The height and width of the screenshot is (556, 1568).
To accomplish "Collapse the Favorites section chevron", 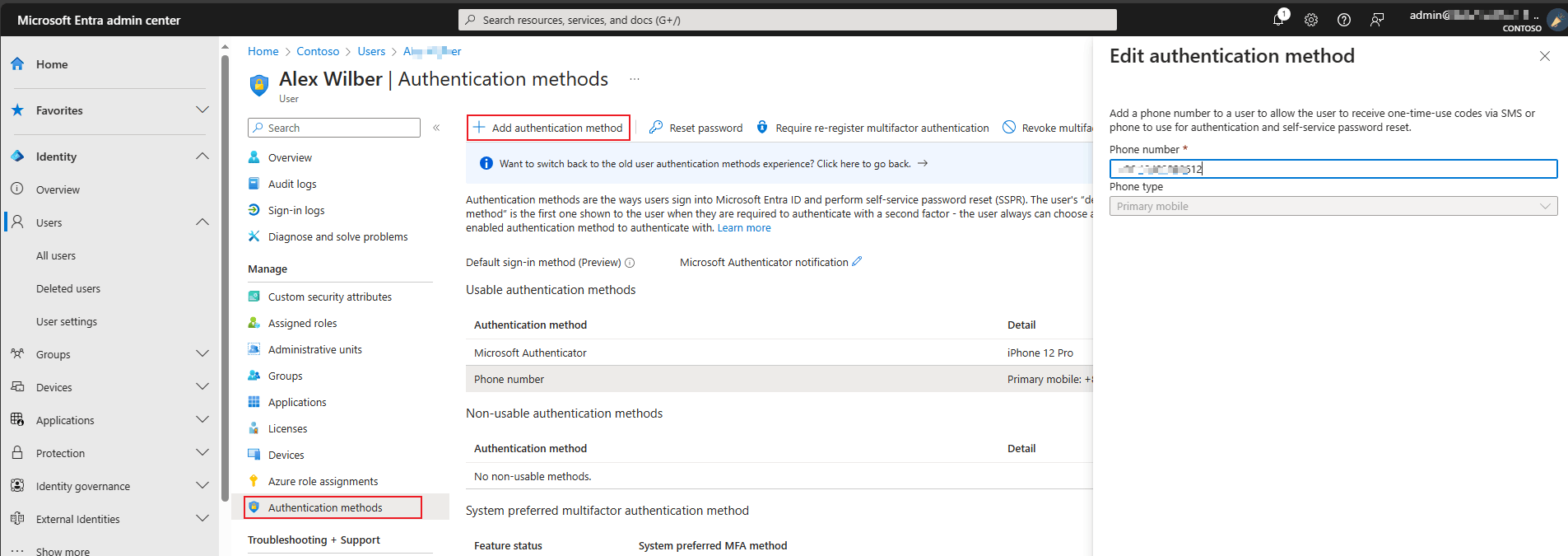I will 202,110.
